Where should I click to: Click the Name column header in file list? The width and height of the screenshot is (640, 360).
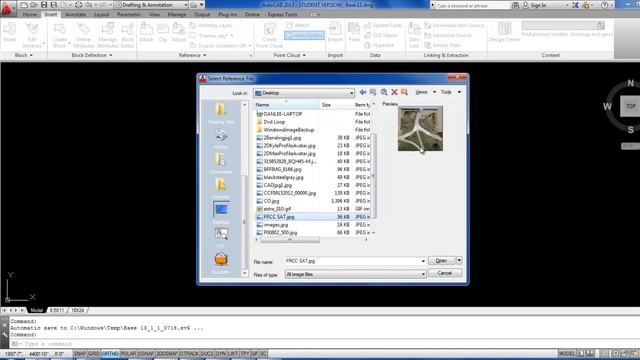pos(287,105)
